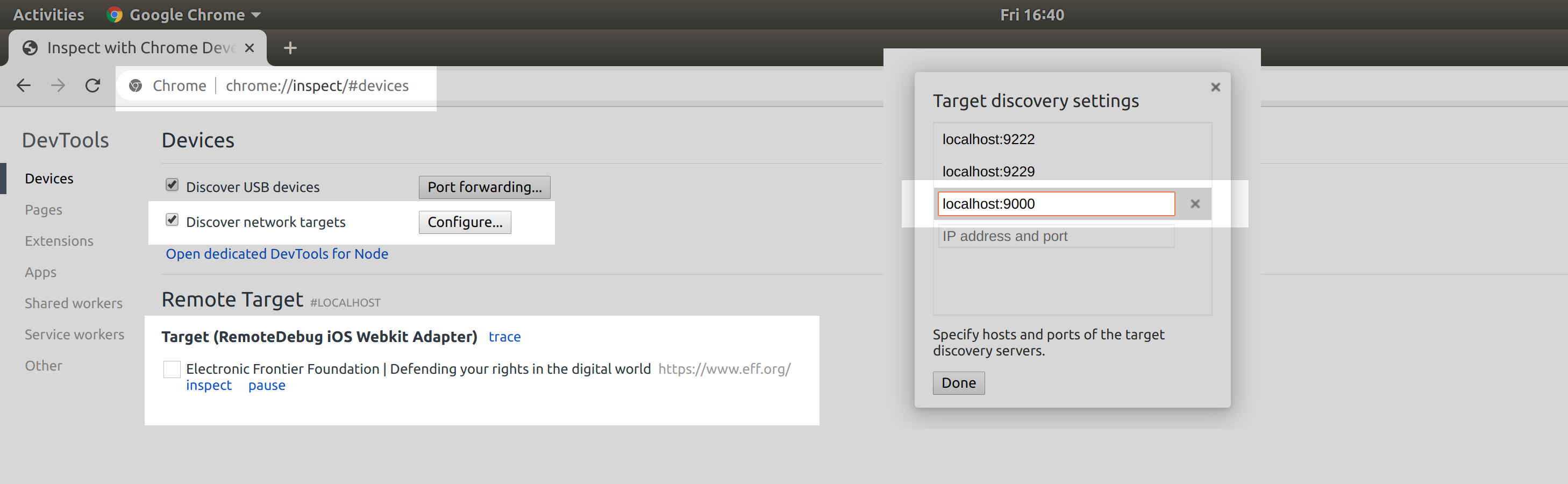Tick the Electronic Frontier Foundation page checkbox
Viewport: 1568px width, 484px height.
[172, 369]
